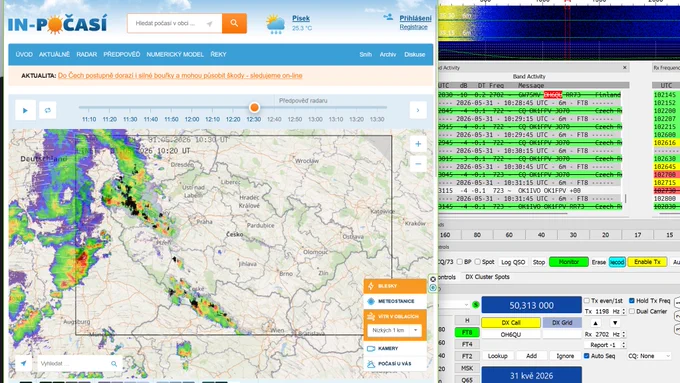Open the AKTUALITA storm news link
The width and height of the screenshot is (680, 383).
click(180, 75)
